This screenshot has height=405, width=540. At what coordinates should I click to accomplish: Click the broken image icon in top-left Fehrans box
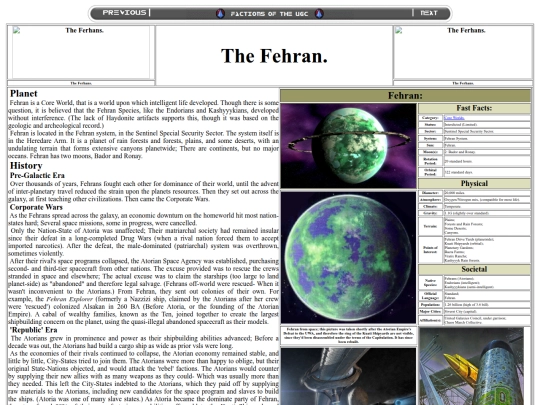pyautogui.click(x=16, y=30)
